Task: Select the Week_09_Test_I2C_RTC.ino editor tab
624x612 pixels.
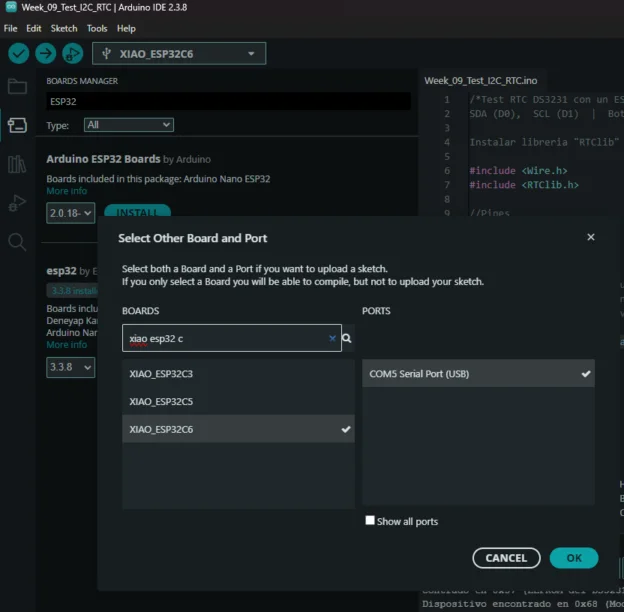Action: point(480,81)
